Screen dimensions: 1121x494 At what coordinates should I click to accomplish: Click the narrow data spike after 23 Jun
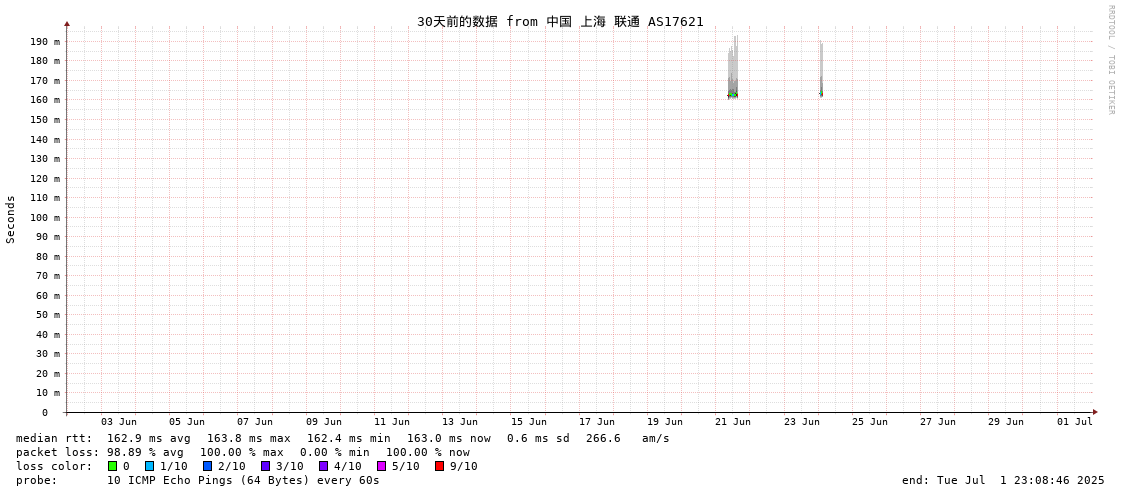click(x=821, y=69)
